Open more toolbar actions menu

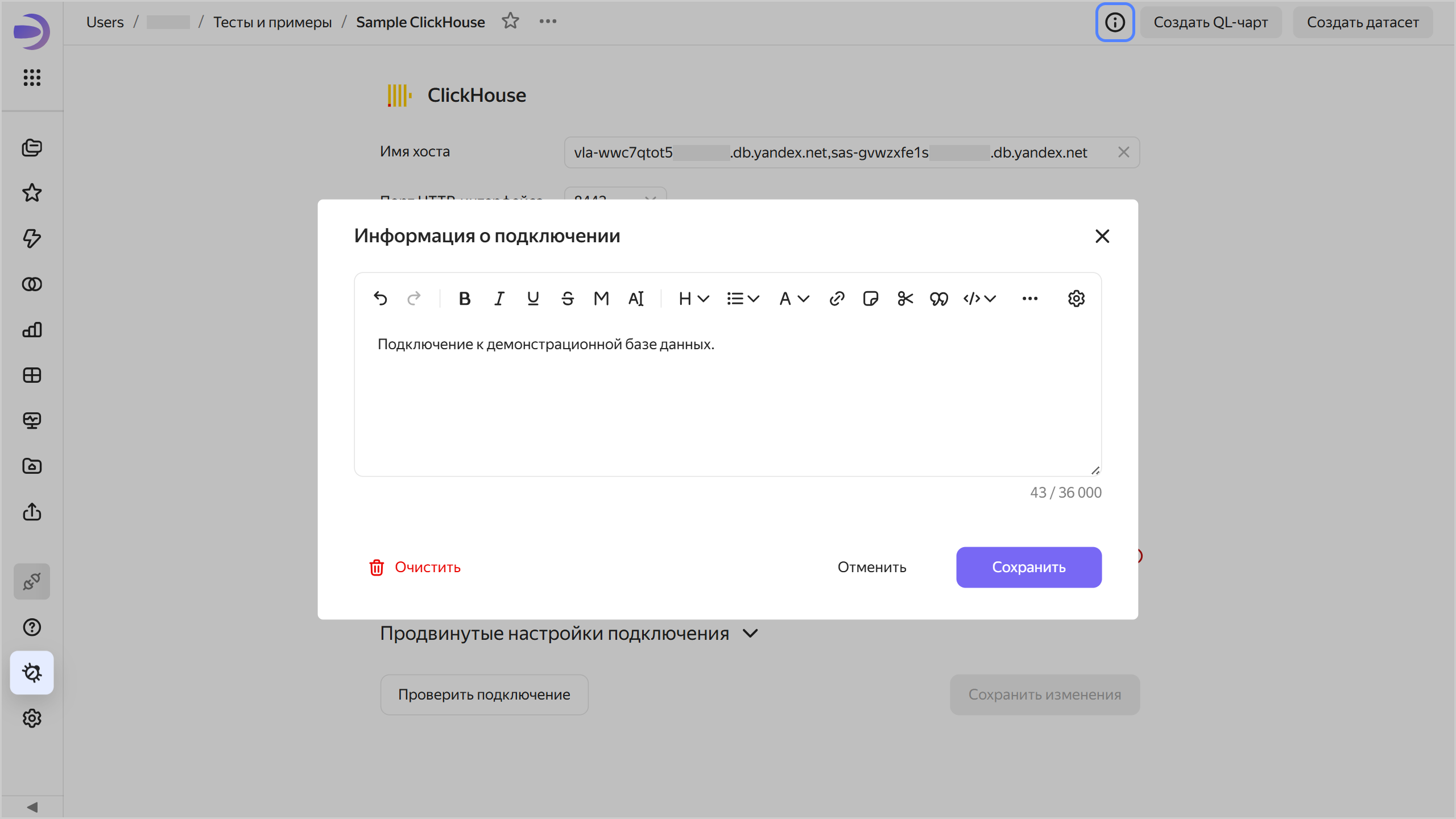coord(1029,299)
